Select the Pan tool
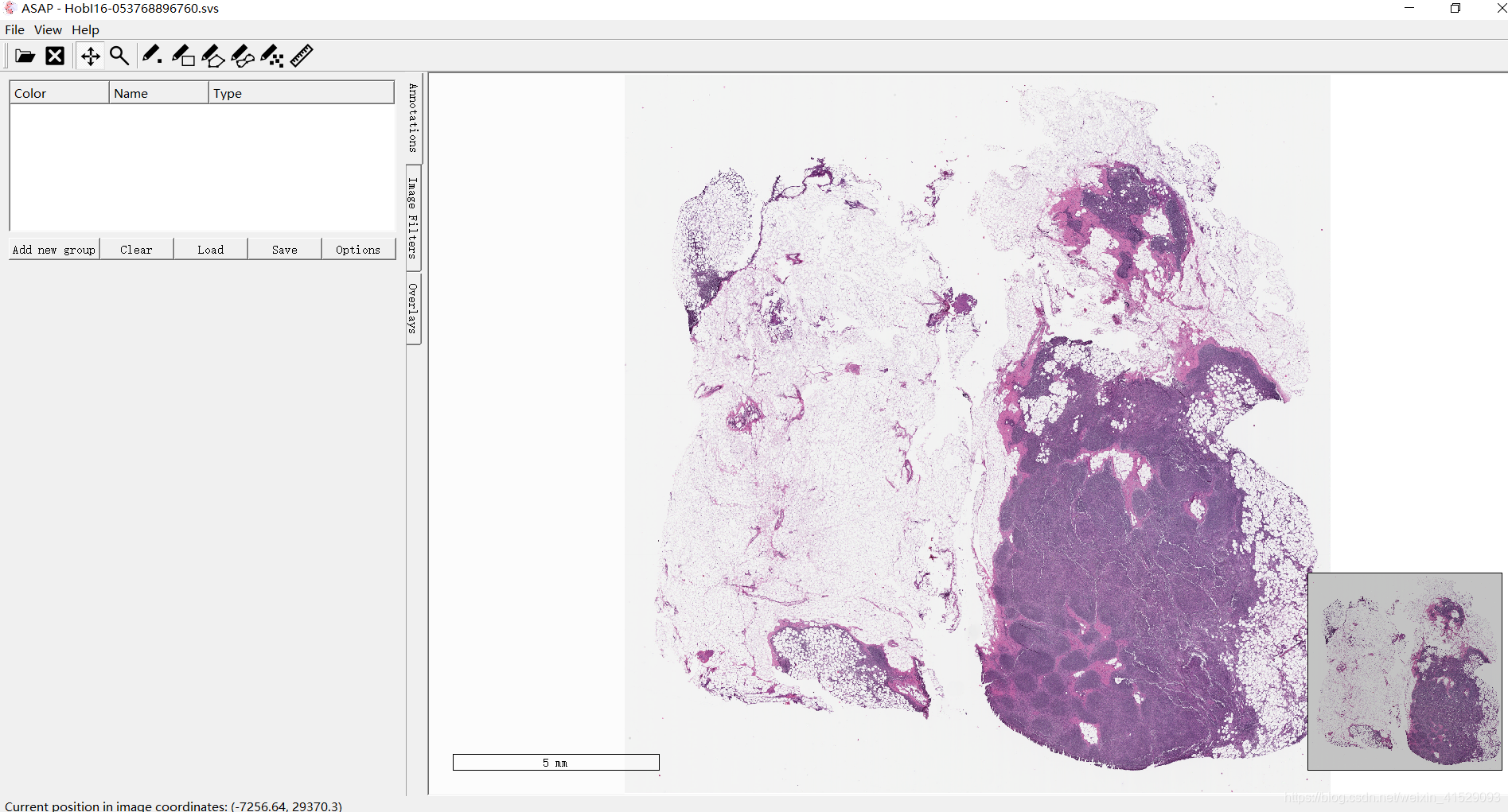 click(91, 56)
